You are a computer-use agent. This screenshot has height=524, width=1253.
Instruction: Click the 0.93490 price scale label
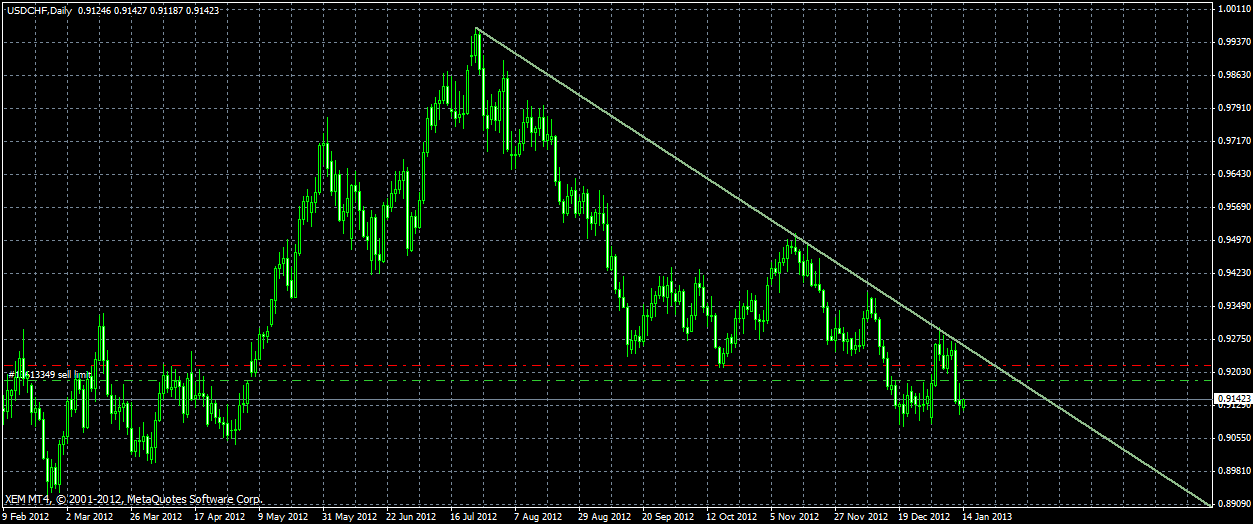pos(1233,306)
